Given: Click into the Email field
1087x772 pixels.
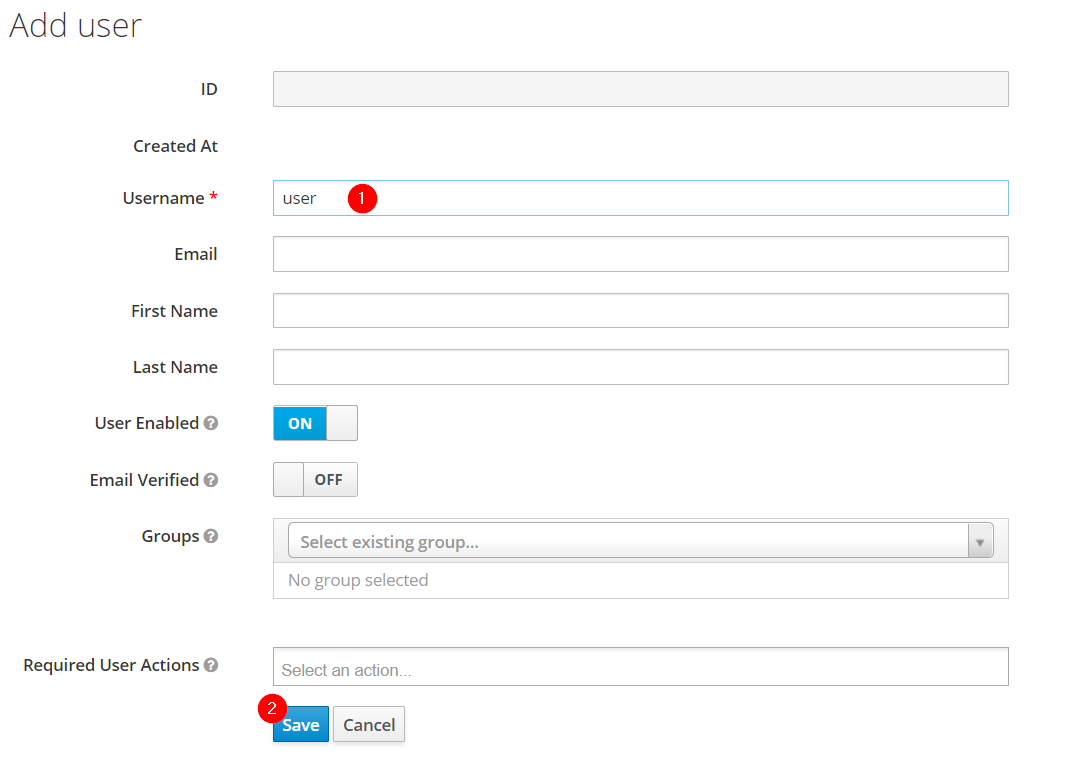Looking at the screenshot, I should pyautogui.click(x=640, y=254).
